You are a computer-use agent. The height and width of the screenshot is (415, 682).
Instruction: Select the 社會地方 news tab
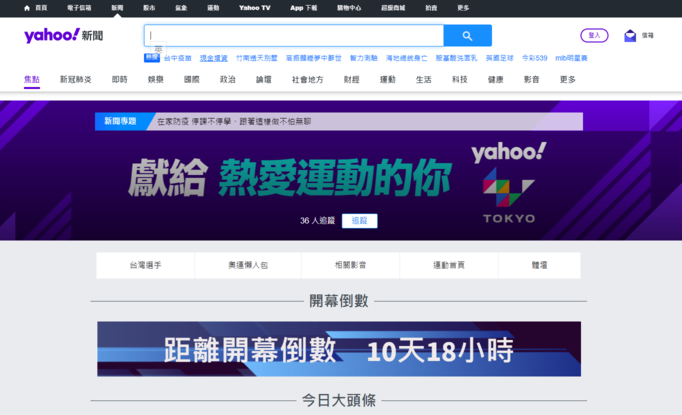(x=308, y=80)
